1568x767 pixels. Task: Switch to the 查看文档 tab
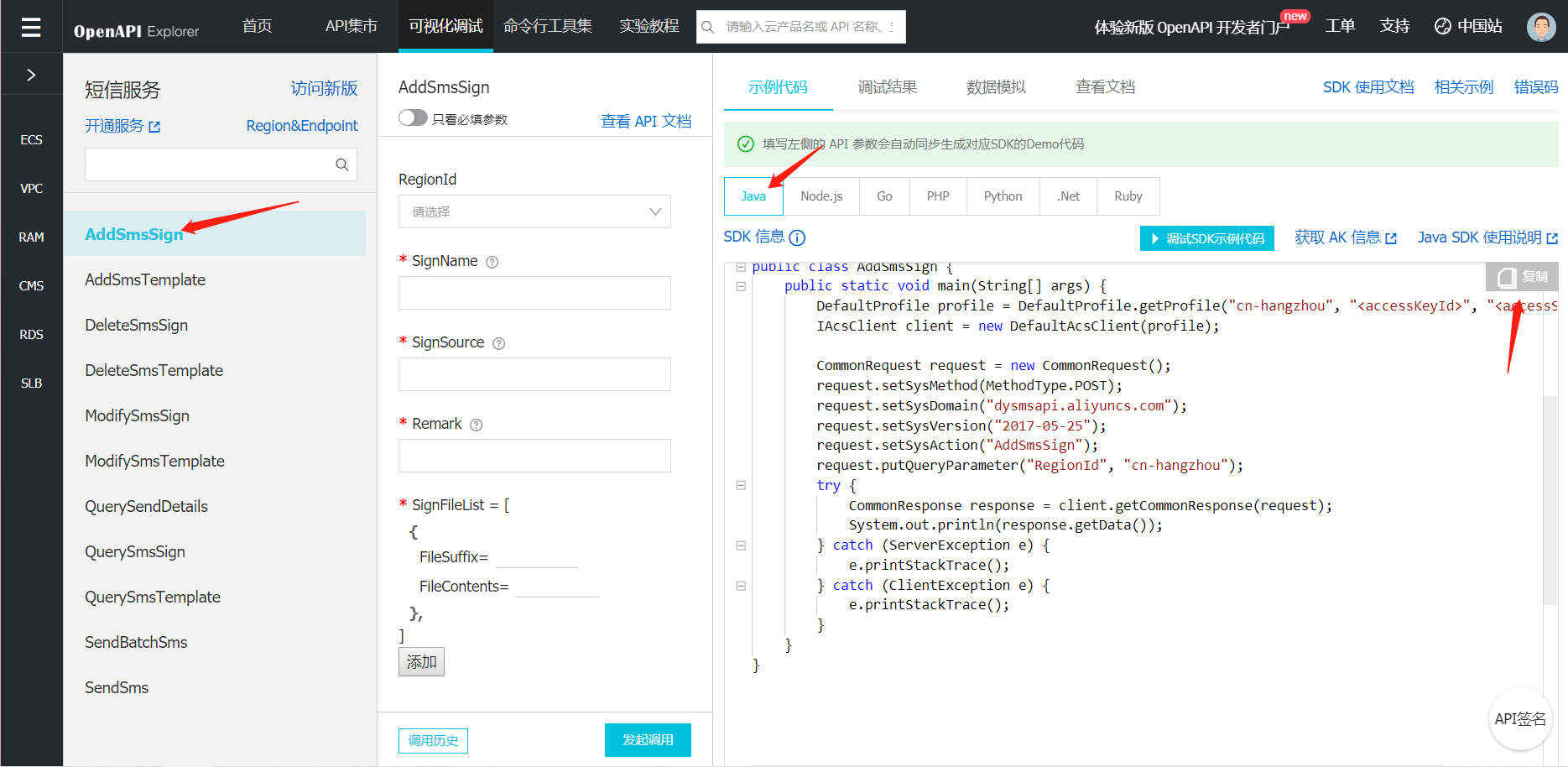point(1105,87)
